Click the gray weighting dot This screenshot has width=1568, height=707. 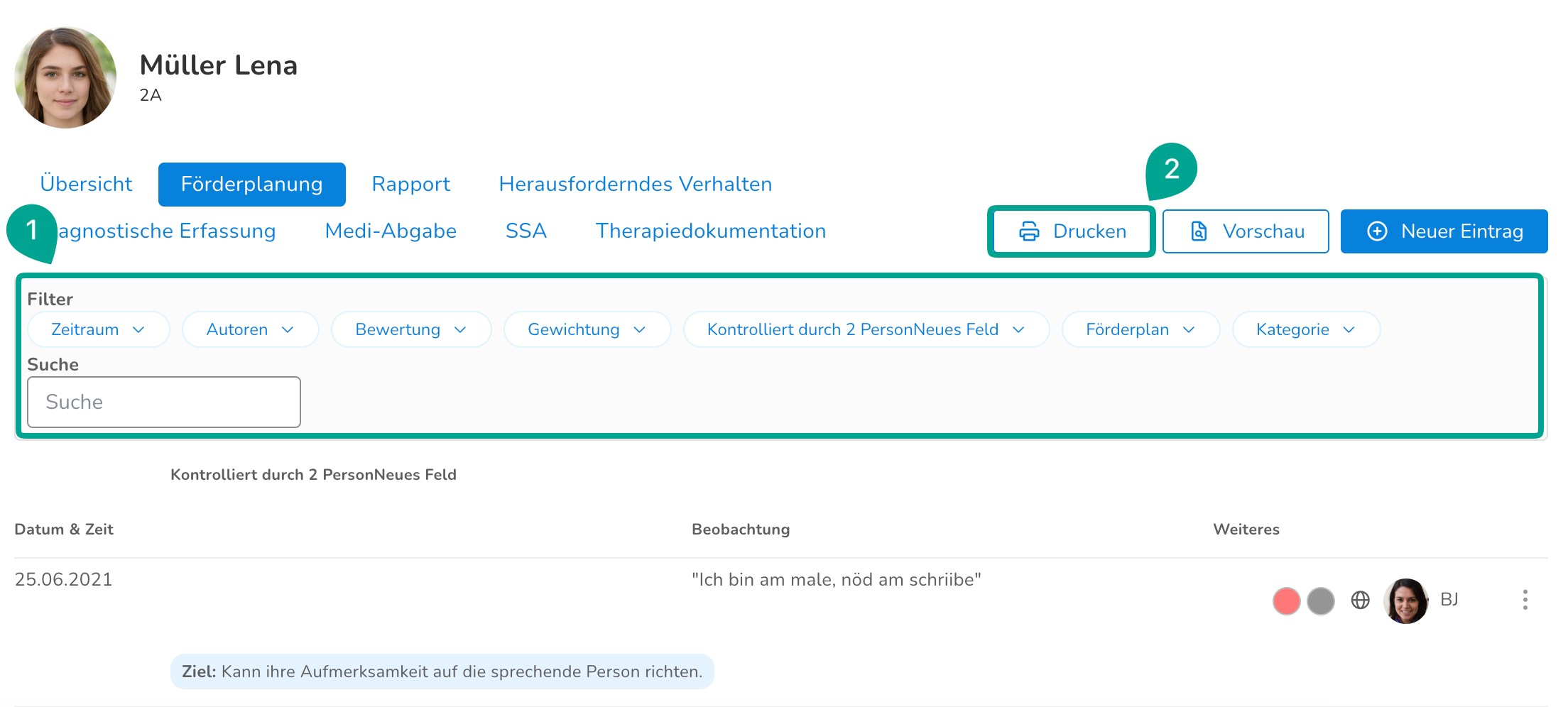(x=1321, y=601)
